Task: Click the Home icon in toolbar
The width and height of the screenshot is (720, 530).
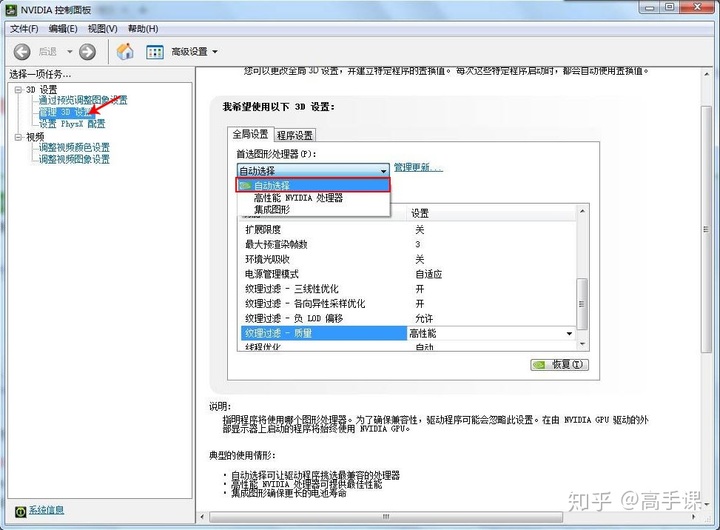Action: click(125, 51)
